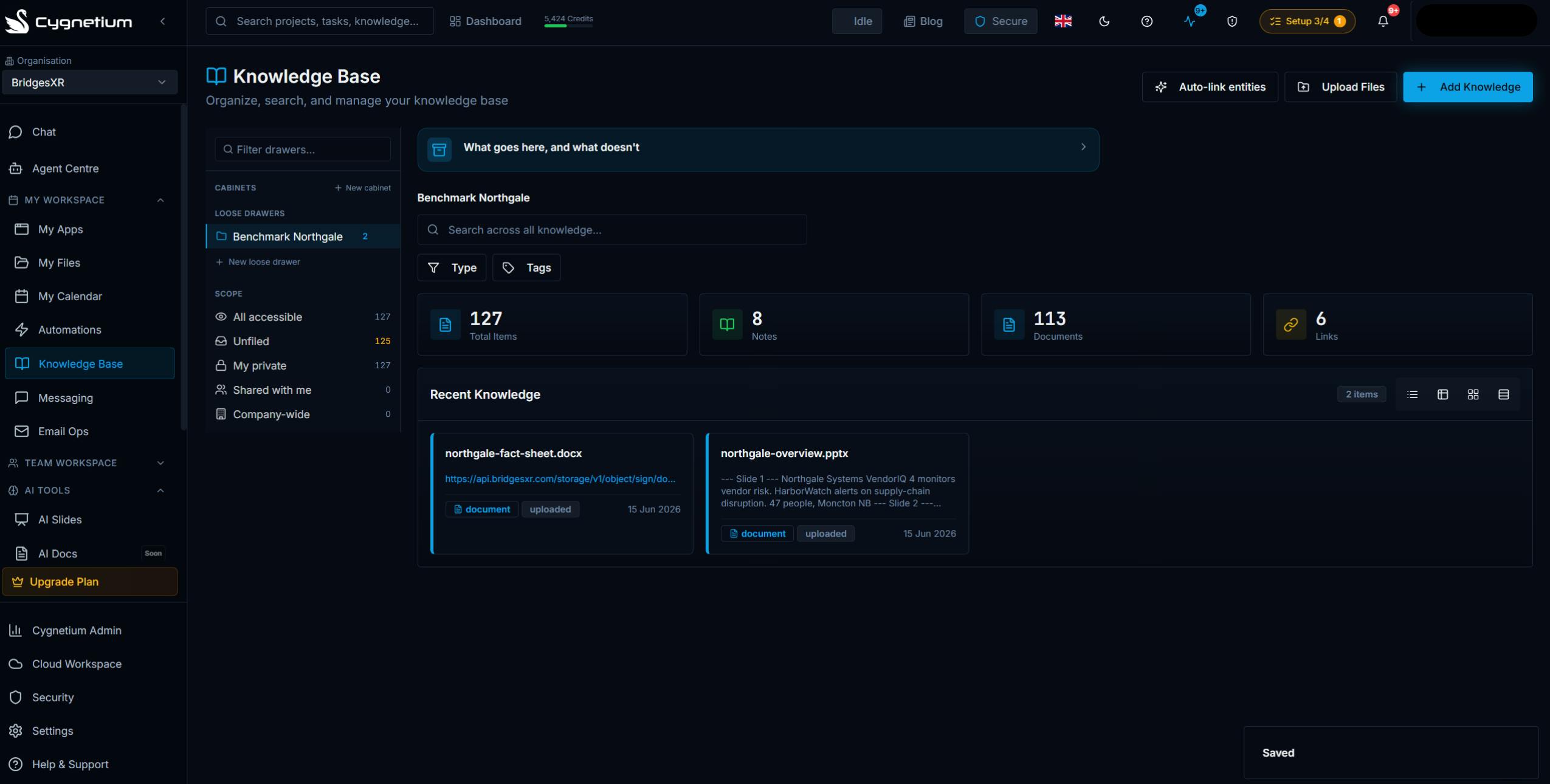Open Cloud Workspace
The width and height of the screenshot is (1550, 784).
click(x=90, y=664)
